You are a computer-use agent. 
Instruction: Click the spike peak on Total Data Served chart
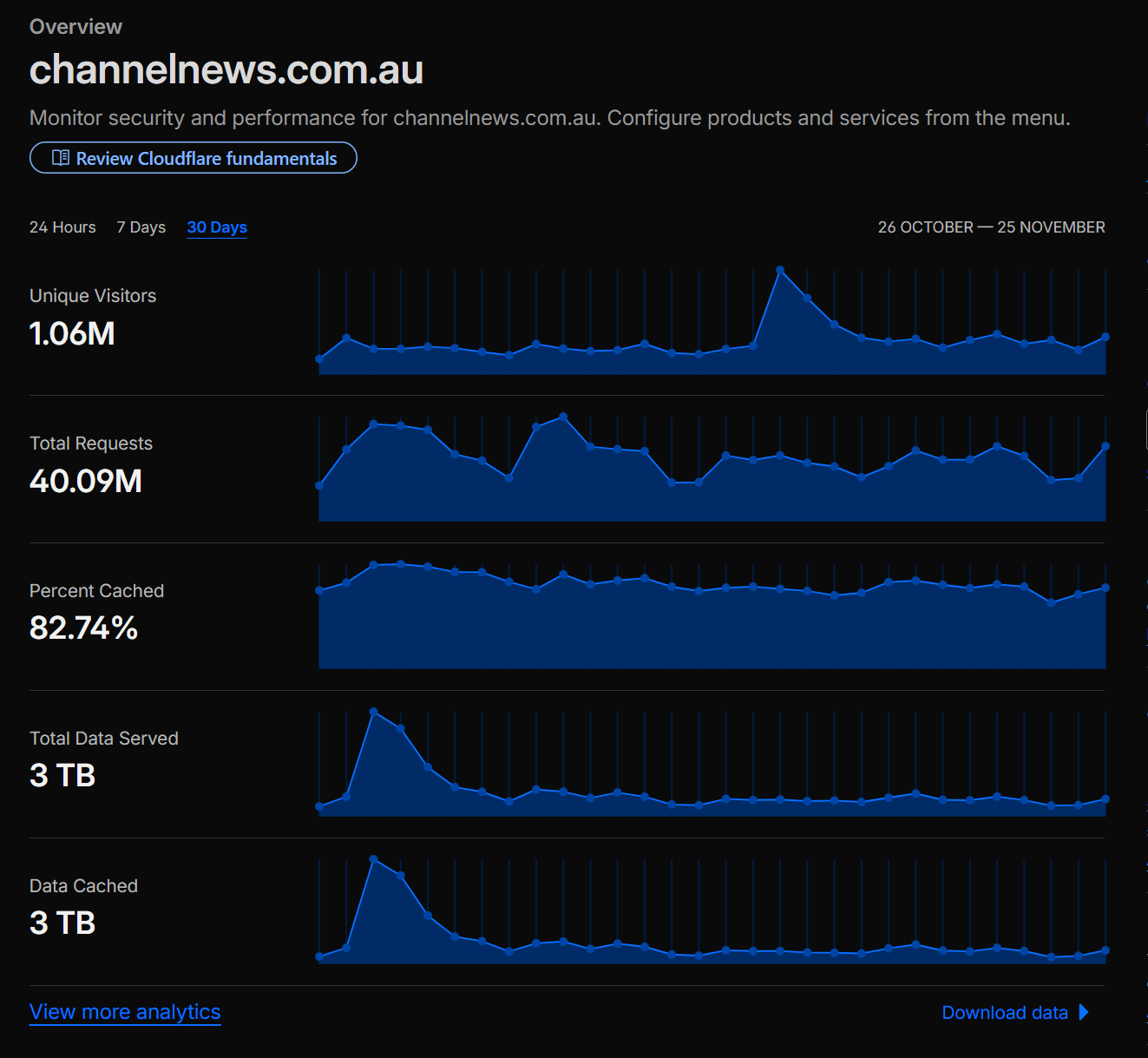click(x=373, y=712)
